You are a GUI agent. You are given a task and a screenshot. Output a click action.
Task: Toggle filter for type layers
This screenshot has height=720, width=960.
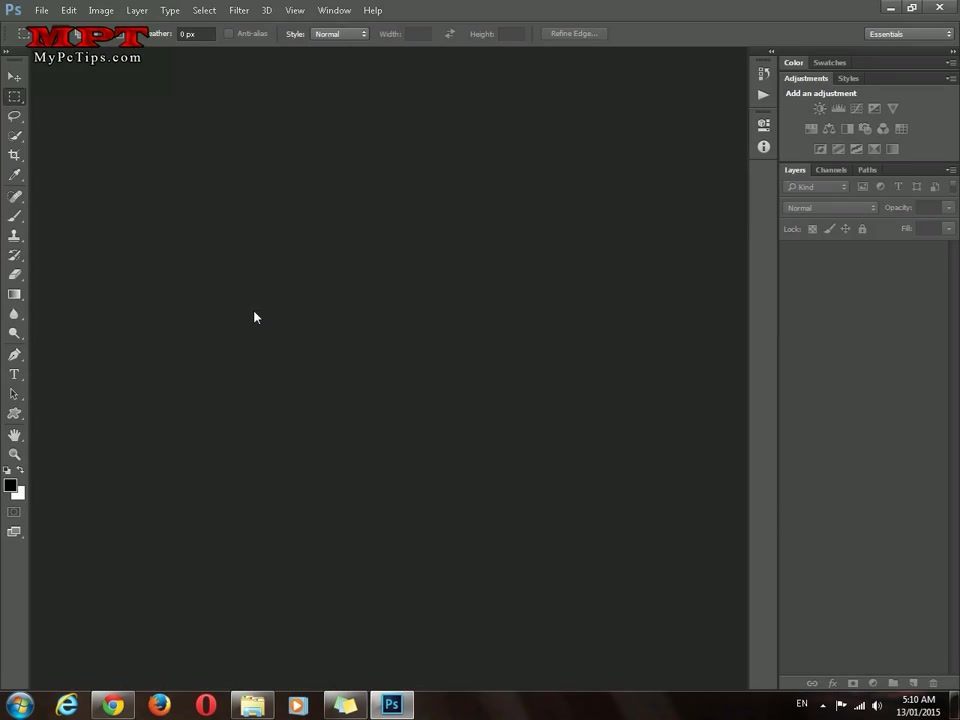click(x=898, y=187)
